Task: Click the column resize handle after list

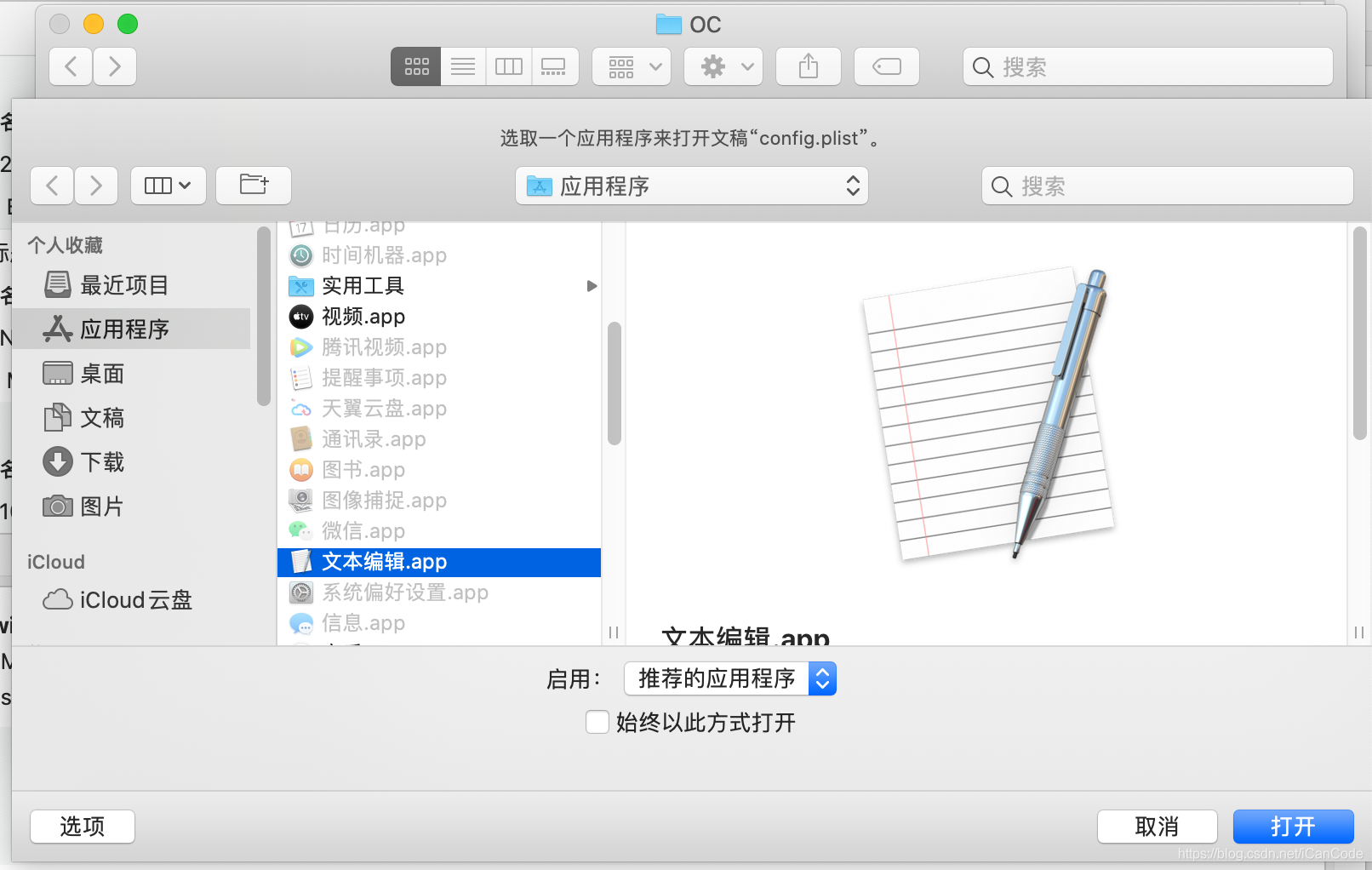Action: 614,632
